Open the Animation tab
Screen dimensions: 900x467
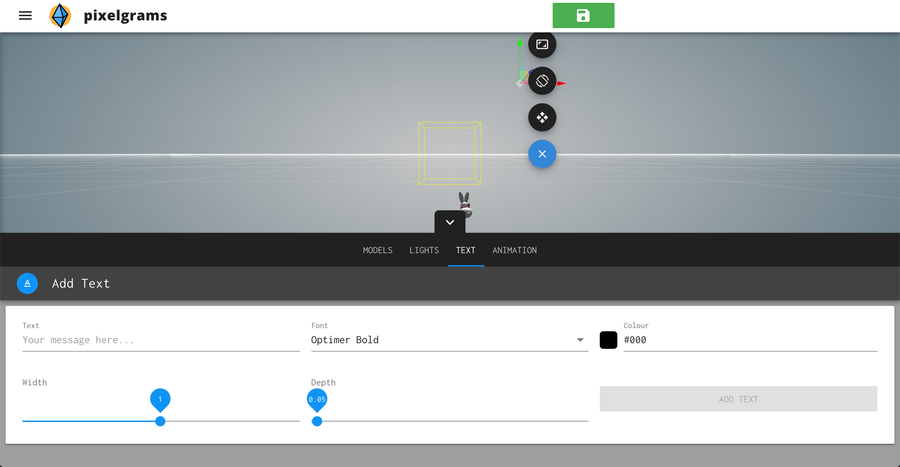pos(514,250)
